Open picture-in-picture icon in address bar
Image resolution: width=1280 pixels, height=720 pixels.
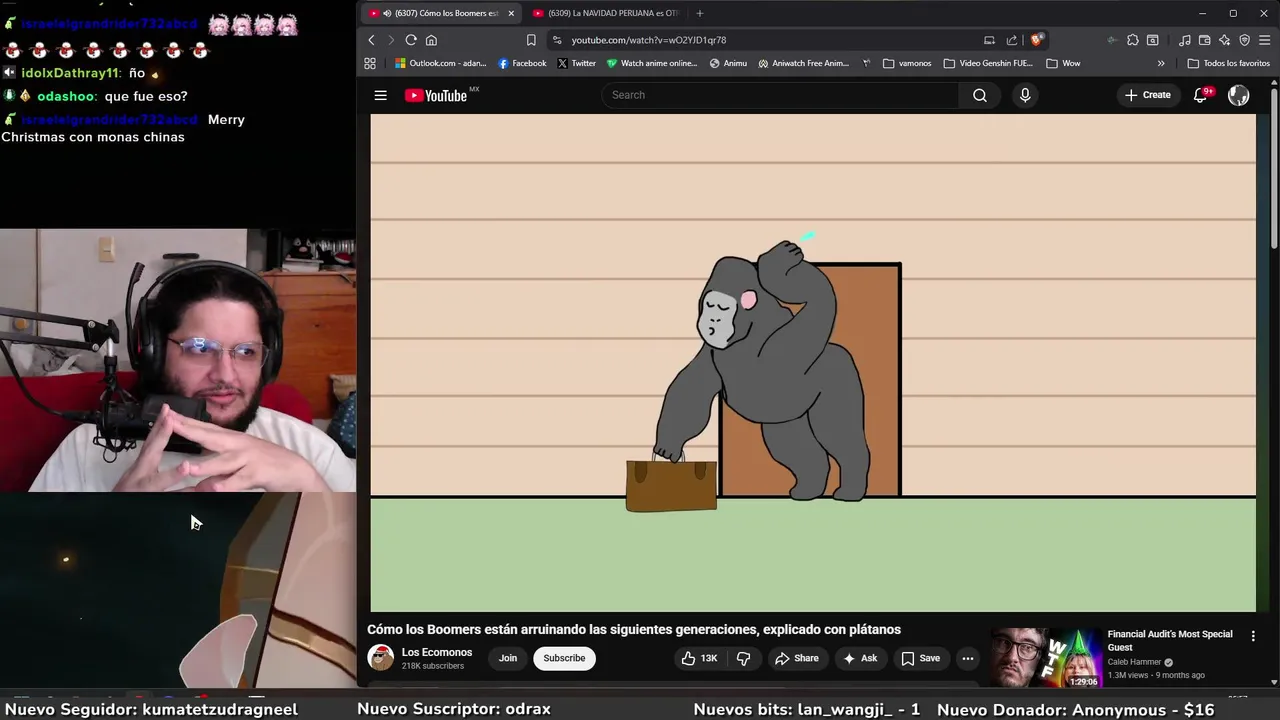click(x=989, y=40)
